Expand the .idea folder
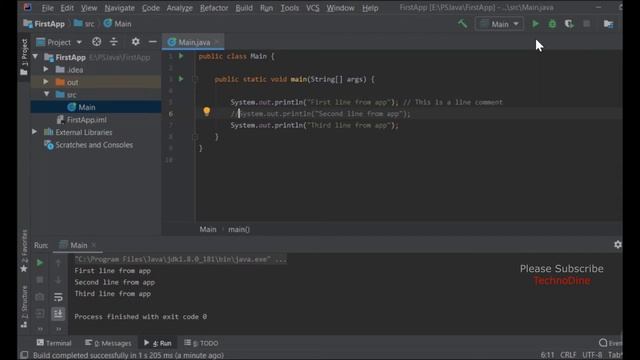Screen dimensions: 640x360 [46, 69]
